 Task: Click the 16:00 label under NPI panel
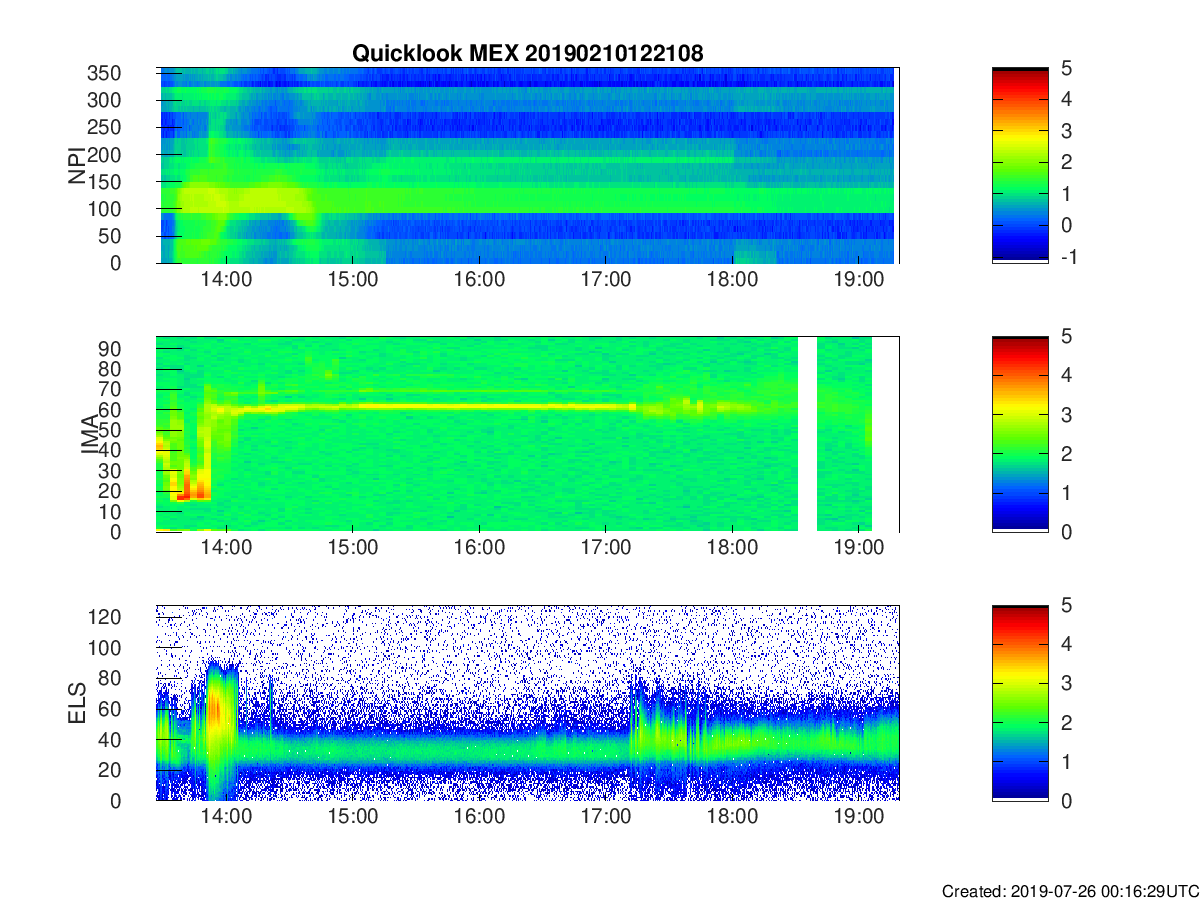coord(479,280)
